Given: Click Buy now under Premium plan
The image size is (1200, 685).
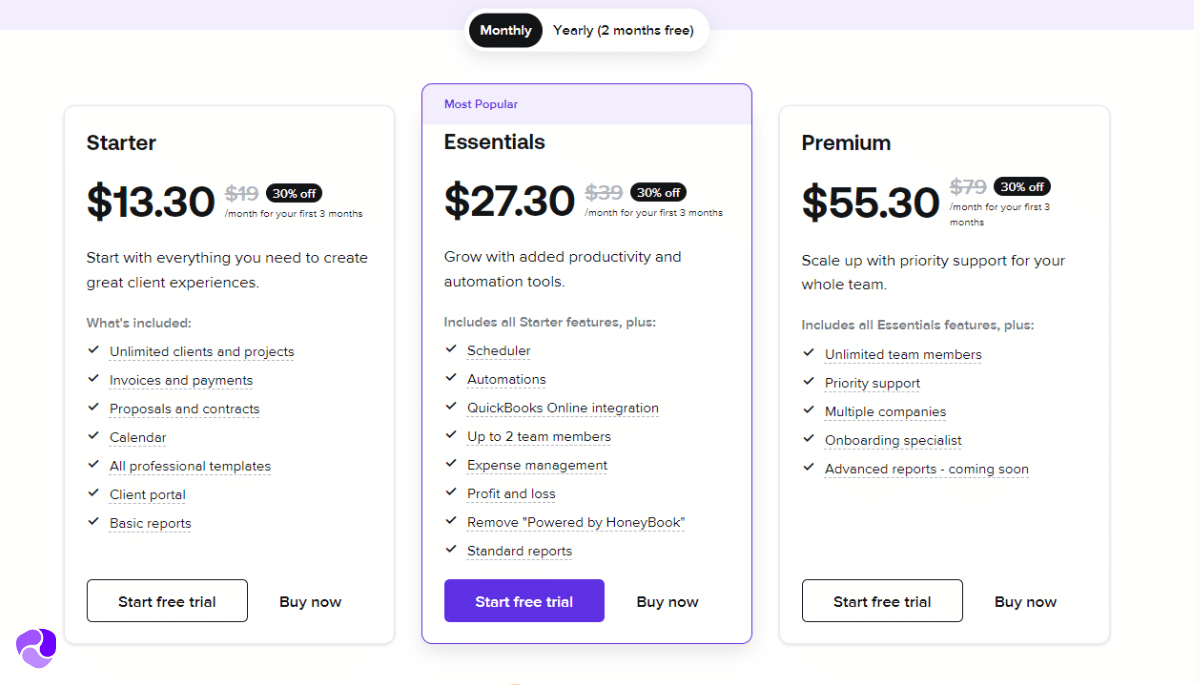Looking at the screenshot, I should pyautogui.click(x=1025, y=602).
